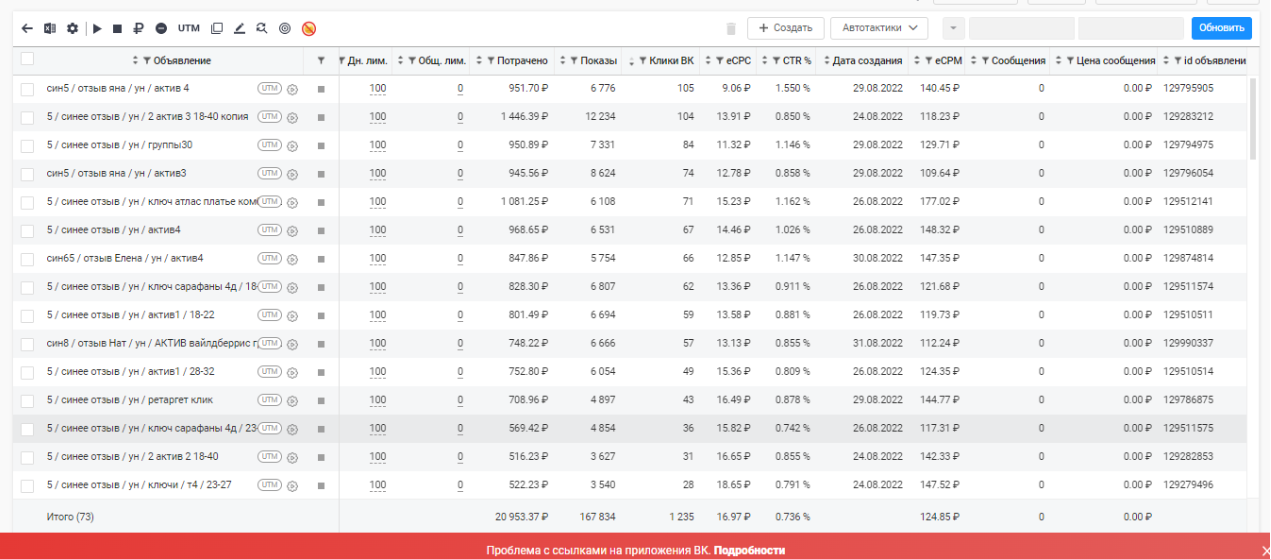Click the Создать button

pyautogui.click(x=786, y=28)
